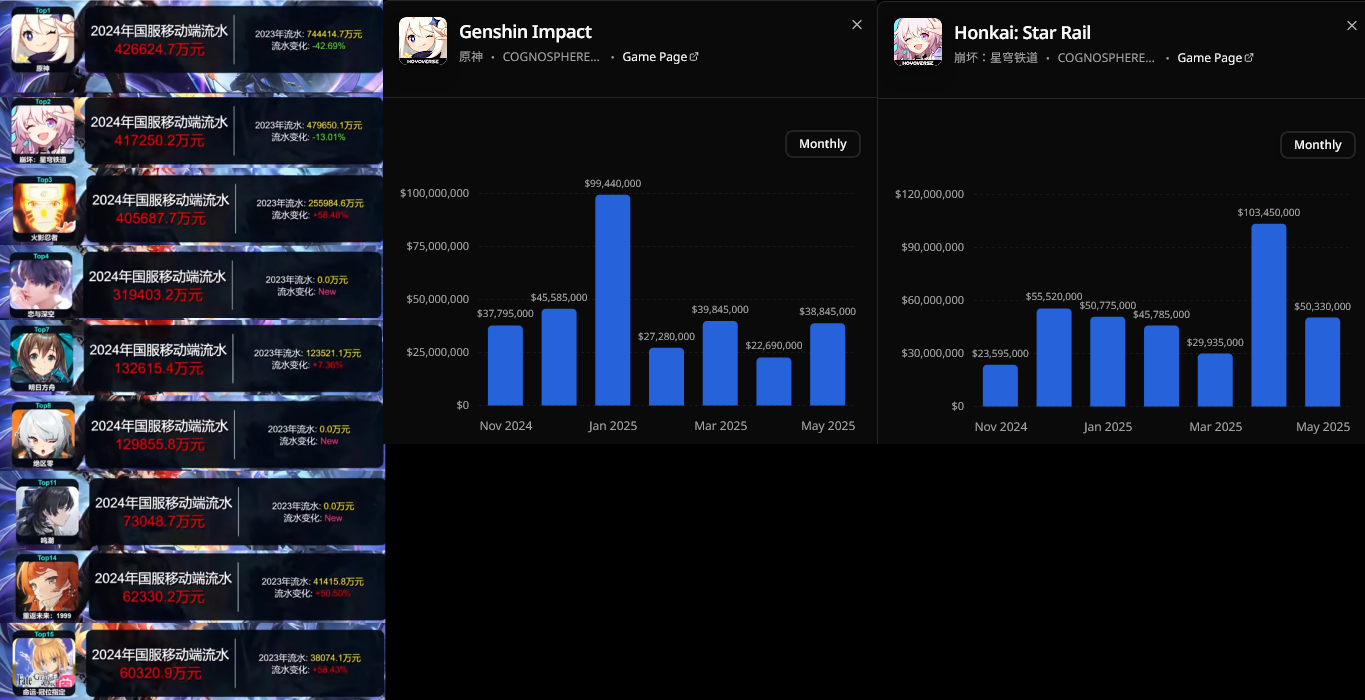This screenshot has height=700, width=1365.
Task: Click the 62330.2万元 revenue figure
Action: click(163, 597)
